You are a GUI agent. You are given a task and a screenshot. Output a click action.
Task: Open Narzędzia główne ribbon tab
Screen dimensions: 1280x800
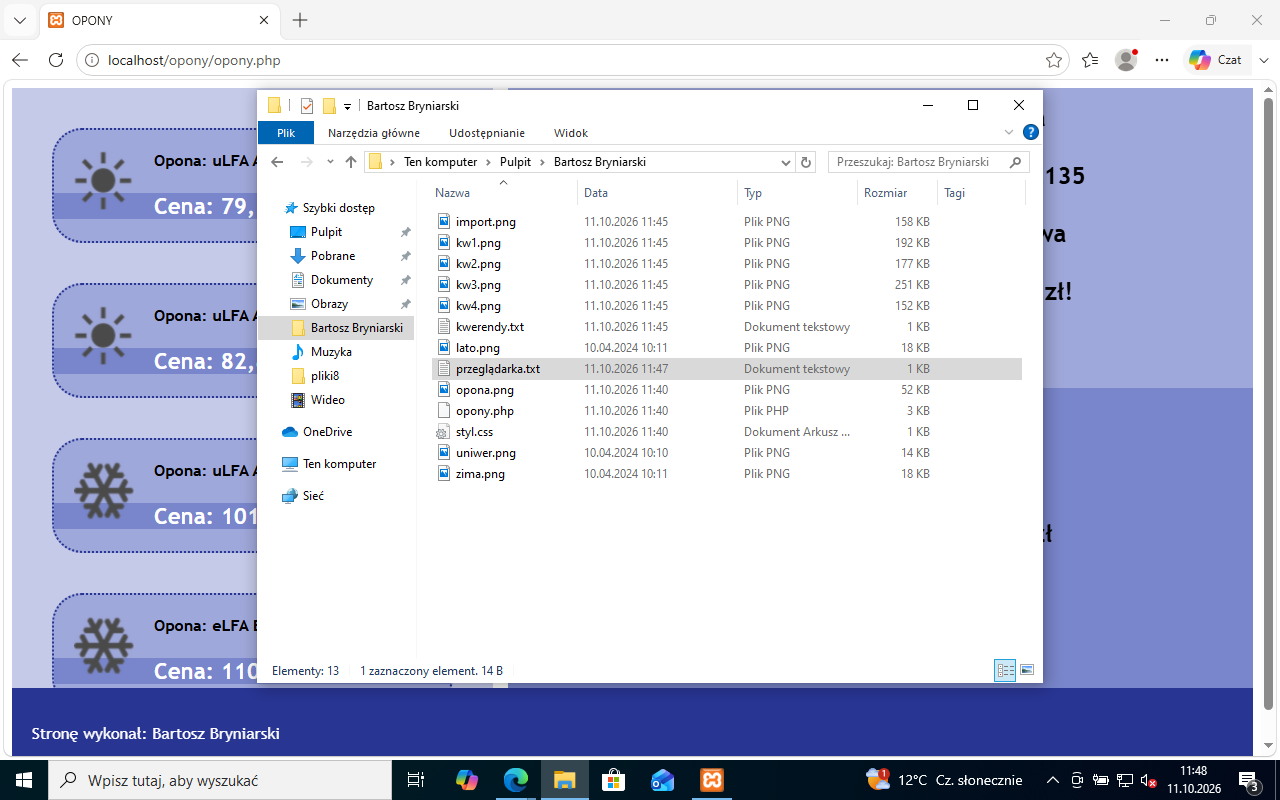point(374,132)
